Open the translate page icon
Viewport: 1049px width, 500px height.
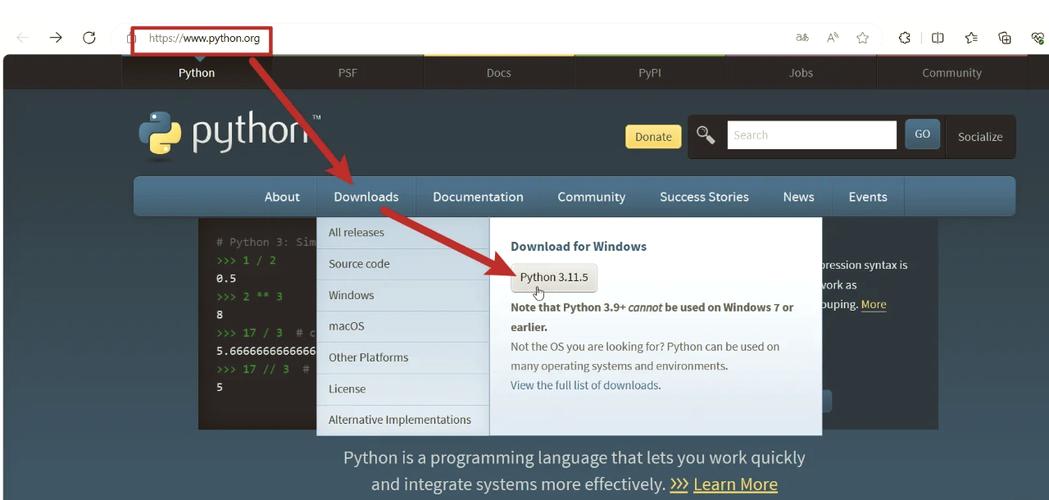tap(802, 38)
